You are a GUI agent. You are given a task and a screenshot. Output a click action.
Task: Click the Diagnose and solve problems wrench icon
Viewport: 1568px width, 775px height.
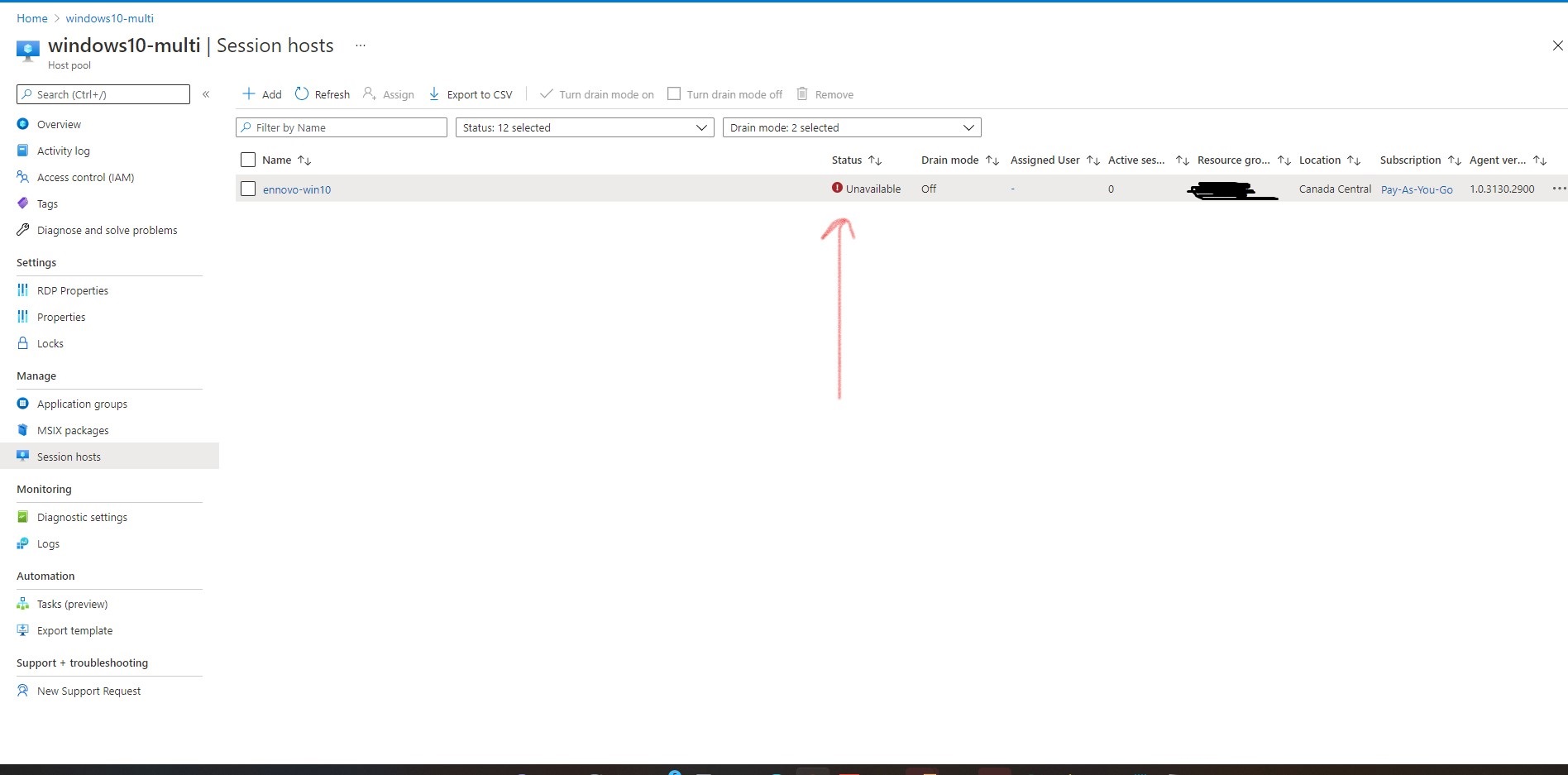(23, 230)
